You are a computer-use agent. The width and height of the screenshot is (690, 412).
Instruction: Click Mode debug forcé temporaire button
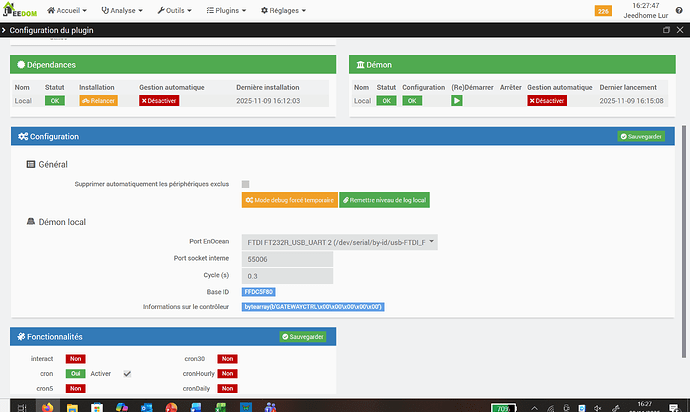[x=290, y=200]
